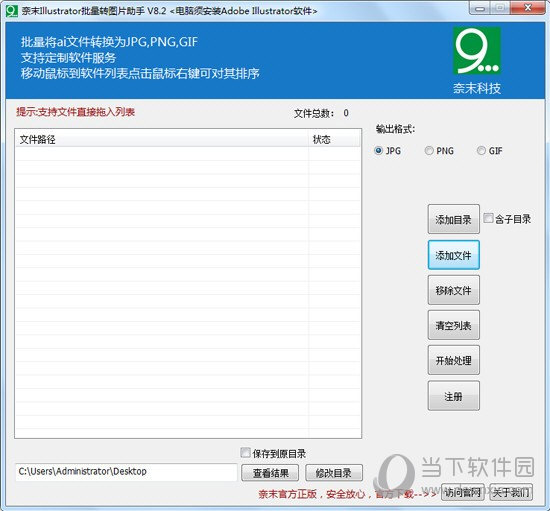Tick the 保存到原目录 checkbox
The image size is (550, 511).
click(245, 452)
